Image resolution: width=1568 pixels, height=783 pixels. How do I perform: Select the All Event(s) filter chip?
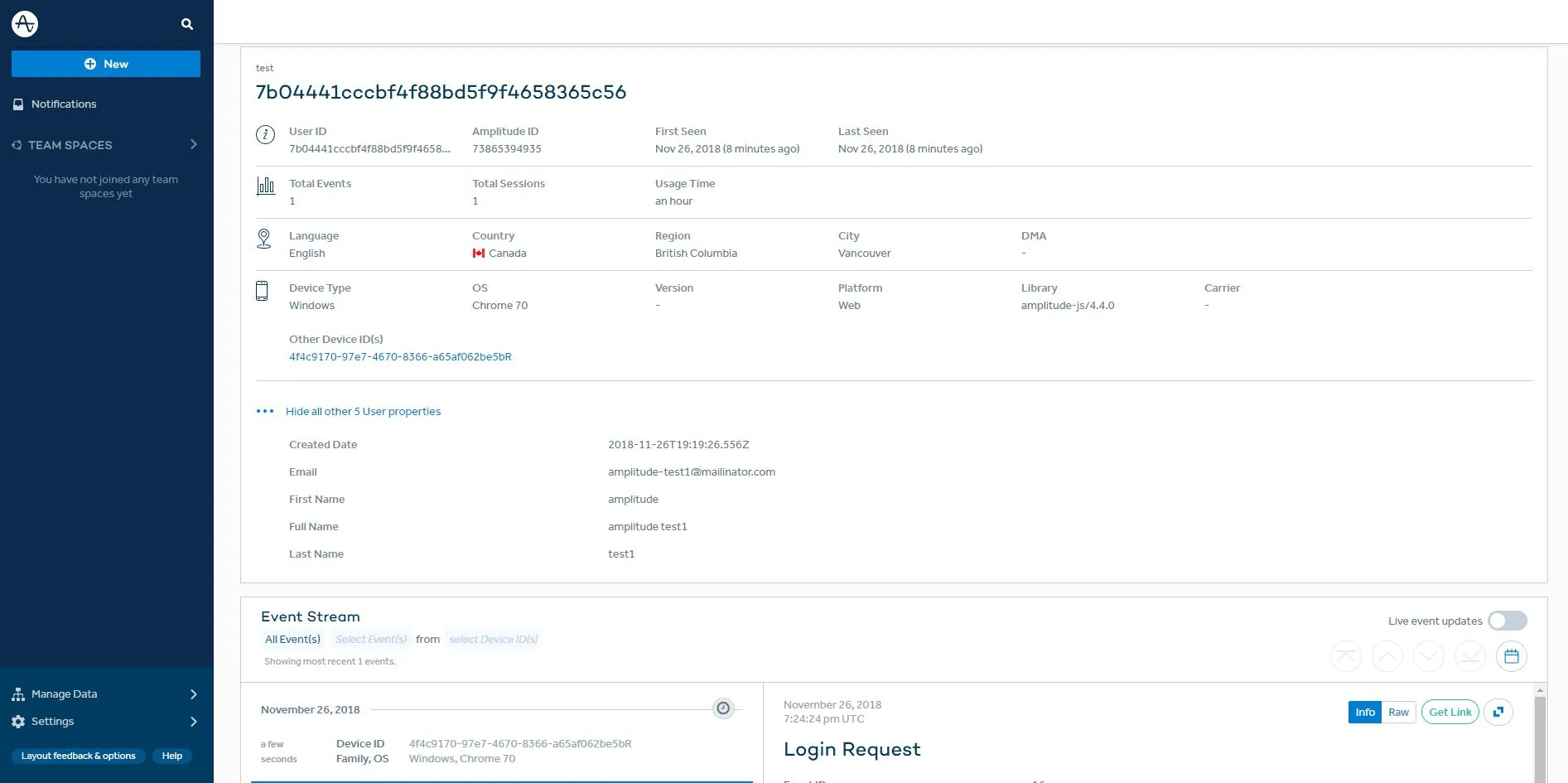(292, 639)
